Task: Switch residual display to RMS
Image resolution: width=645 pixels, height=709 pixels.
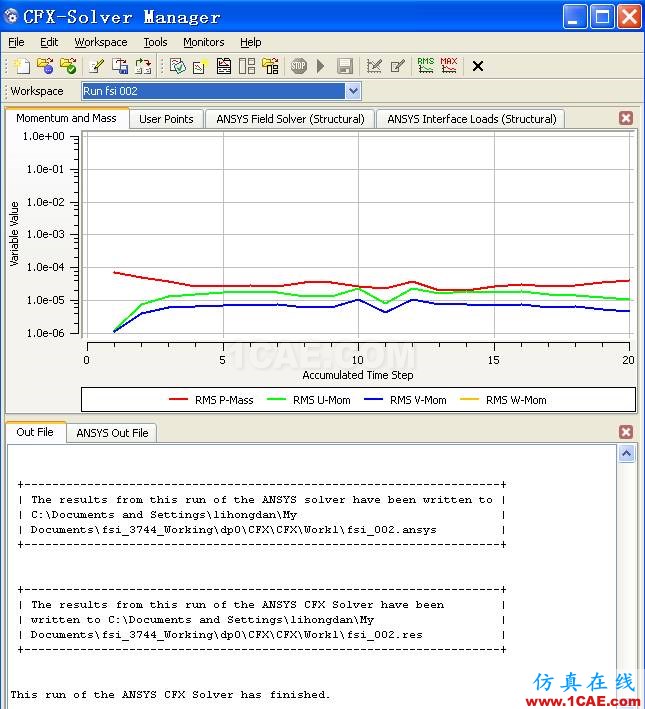Action: coord(426,66)
